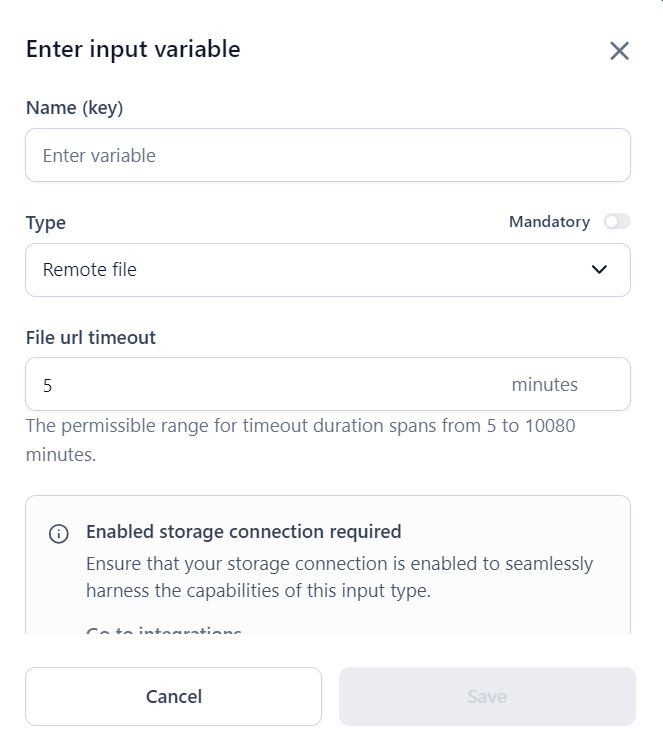The image size is (663, 751).
Task: Click the Type field label
Action: [45, 223]
